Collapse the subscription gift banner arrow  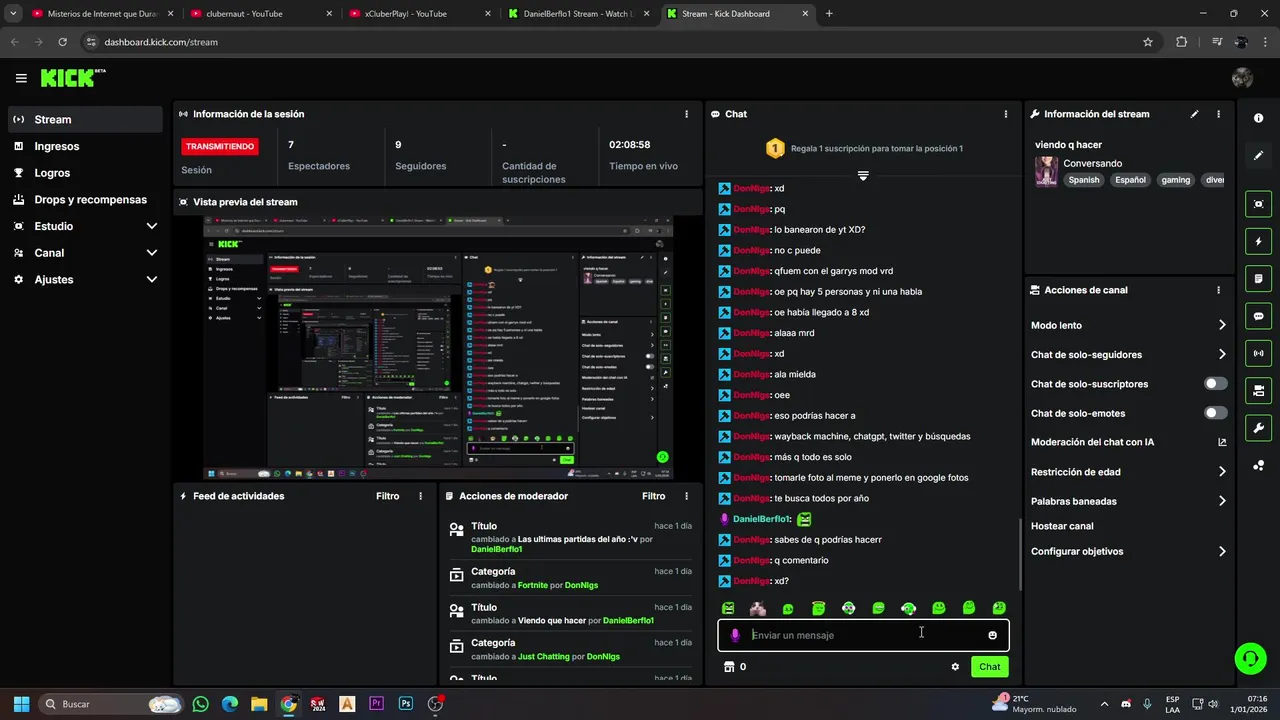pyautogui.click(x=863, y=176)
